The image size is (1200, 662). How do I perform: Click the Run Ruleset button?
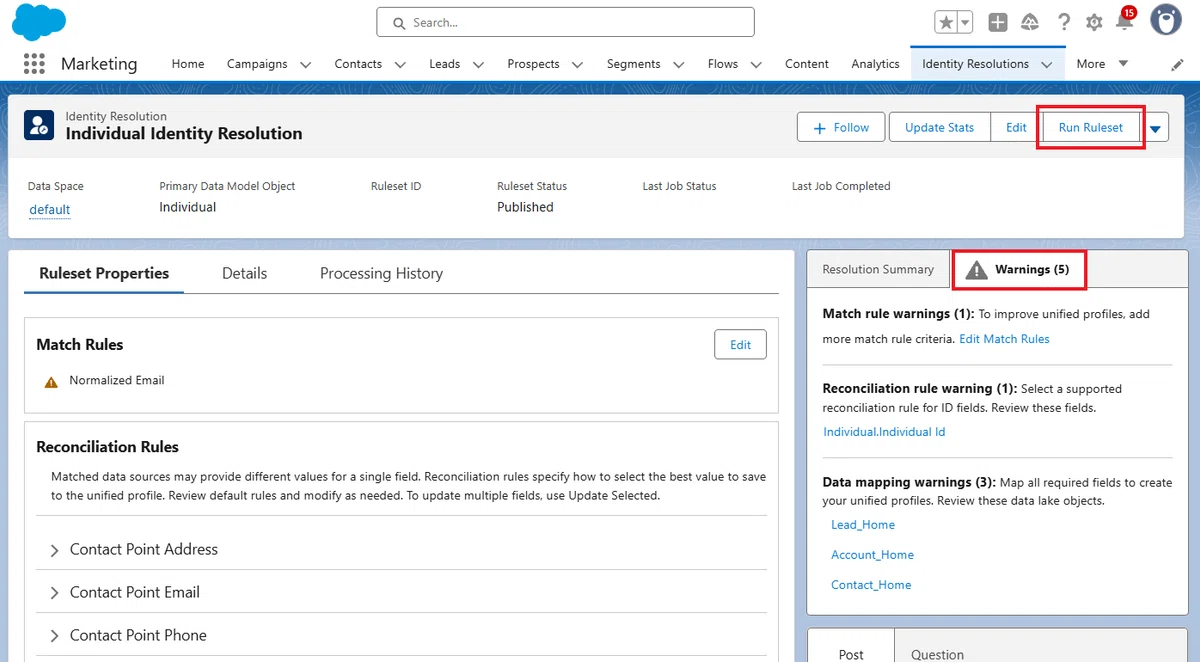1090,127
